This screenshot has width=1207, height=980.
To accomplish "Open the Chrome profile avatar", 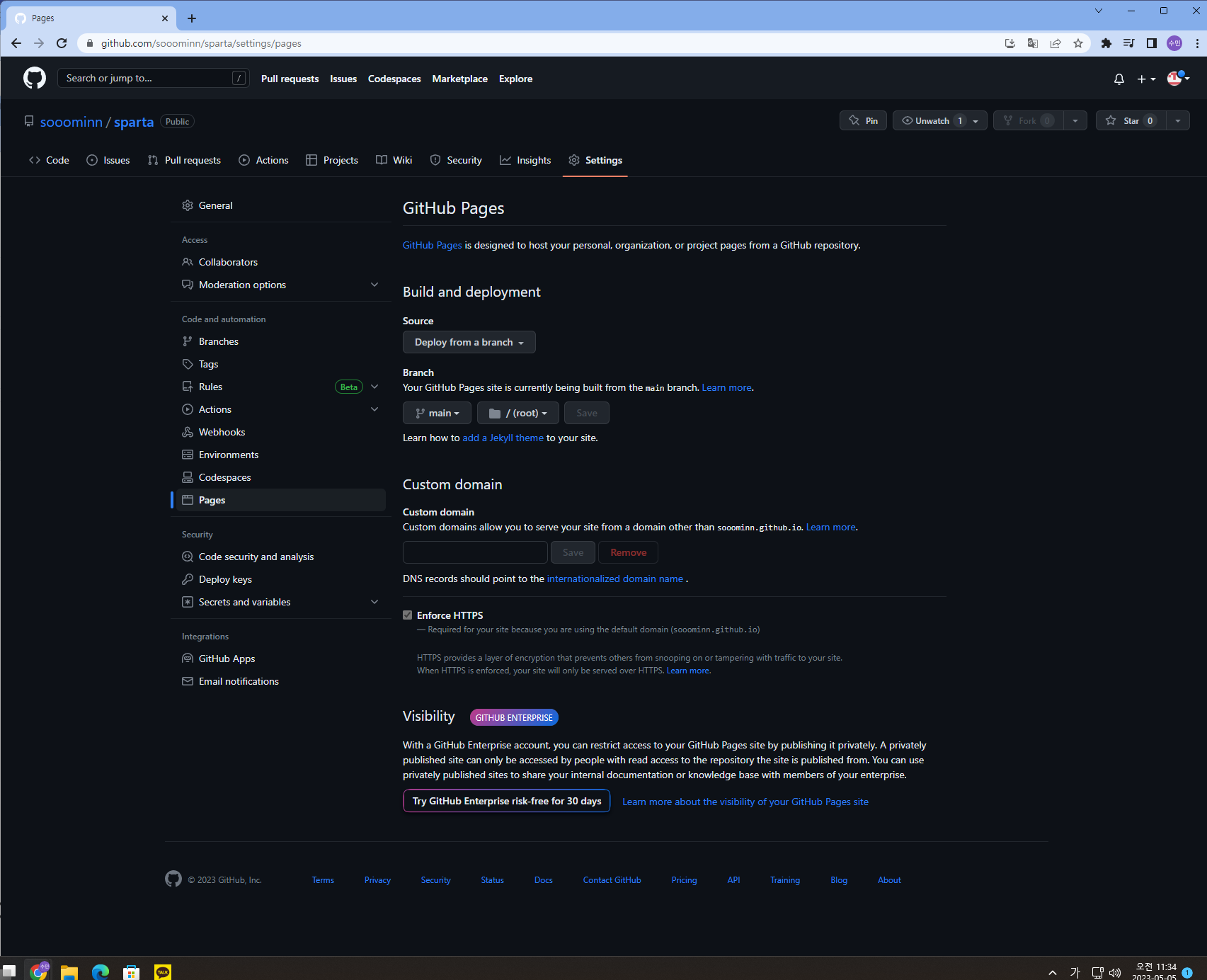I will tap(1174, 43).
